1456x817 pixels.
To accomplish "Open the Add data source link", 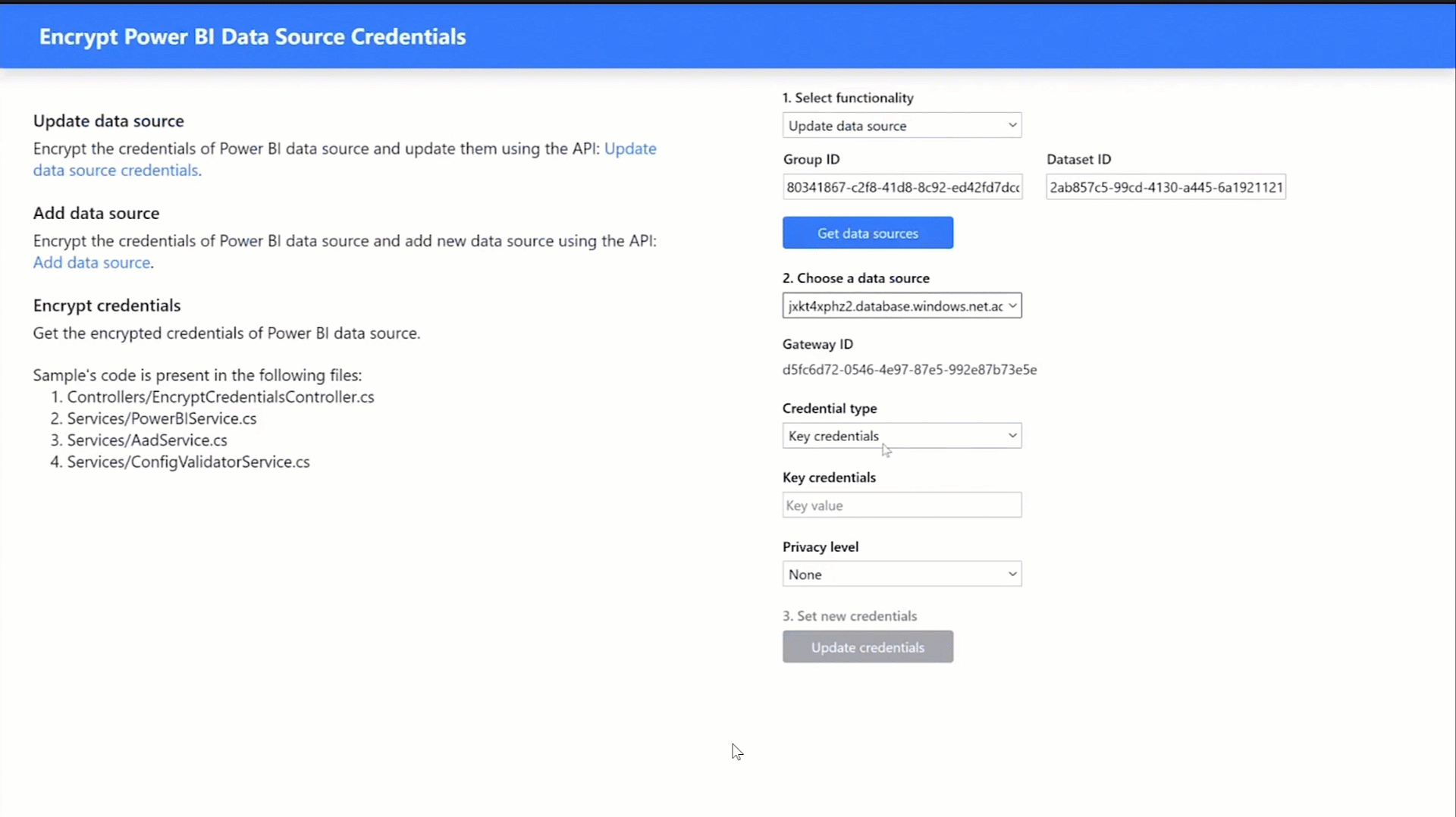I will click(x=92, y=262).
